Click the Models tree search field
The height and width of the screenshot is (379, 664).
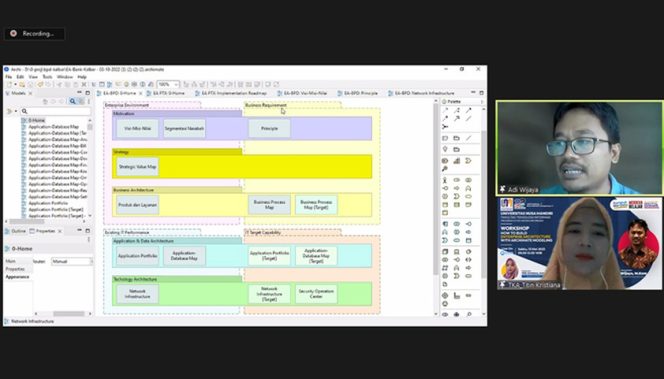[55, 111]
